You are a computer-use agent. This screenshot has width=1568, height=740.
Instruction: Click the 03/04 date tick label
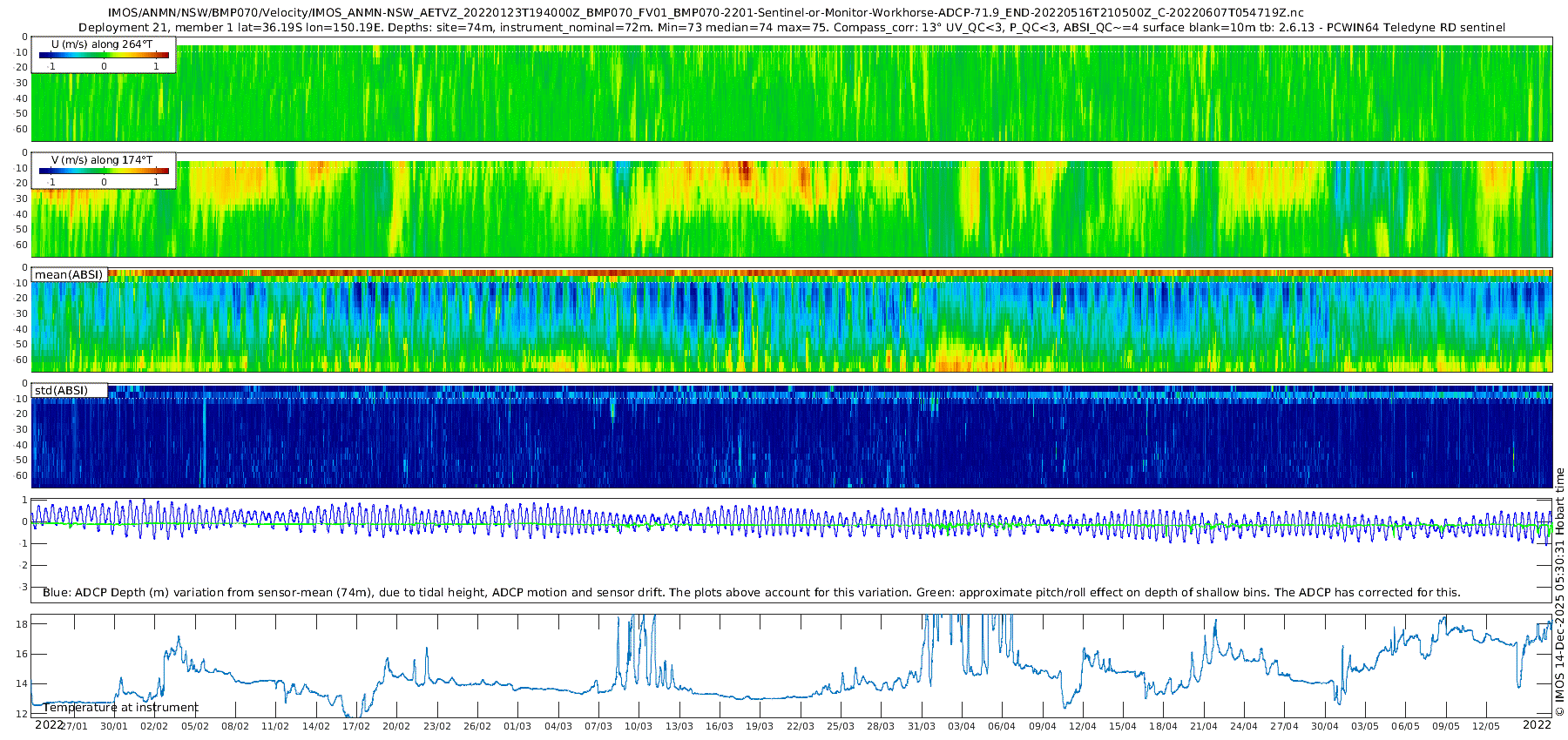tap(962, 726)
